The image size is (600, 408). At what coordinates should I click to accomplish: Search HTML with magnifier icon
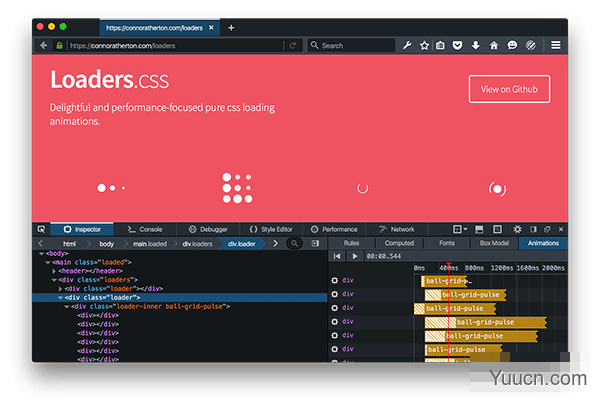(x=294, y=243)
